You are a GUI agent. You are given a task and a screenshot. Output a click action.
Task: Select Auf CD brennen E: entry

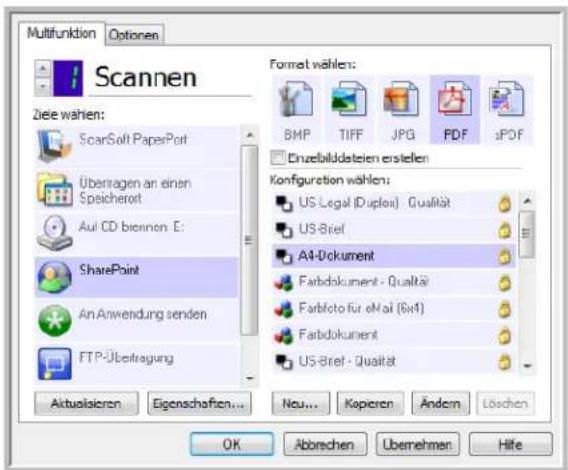tap(131, 227)
